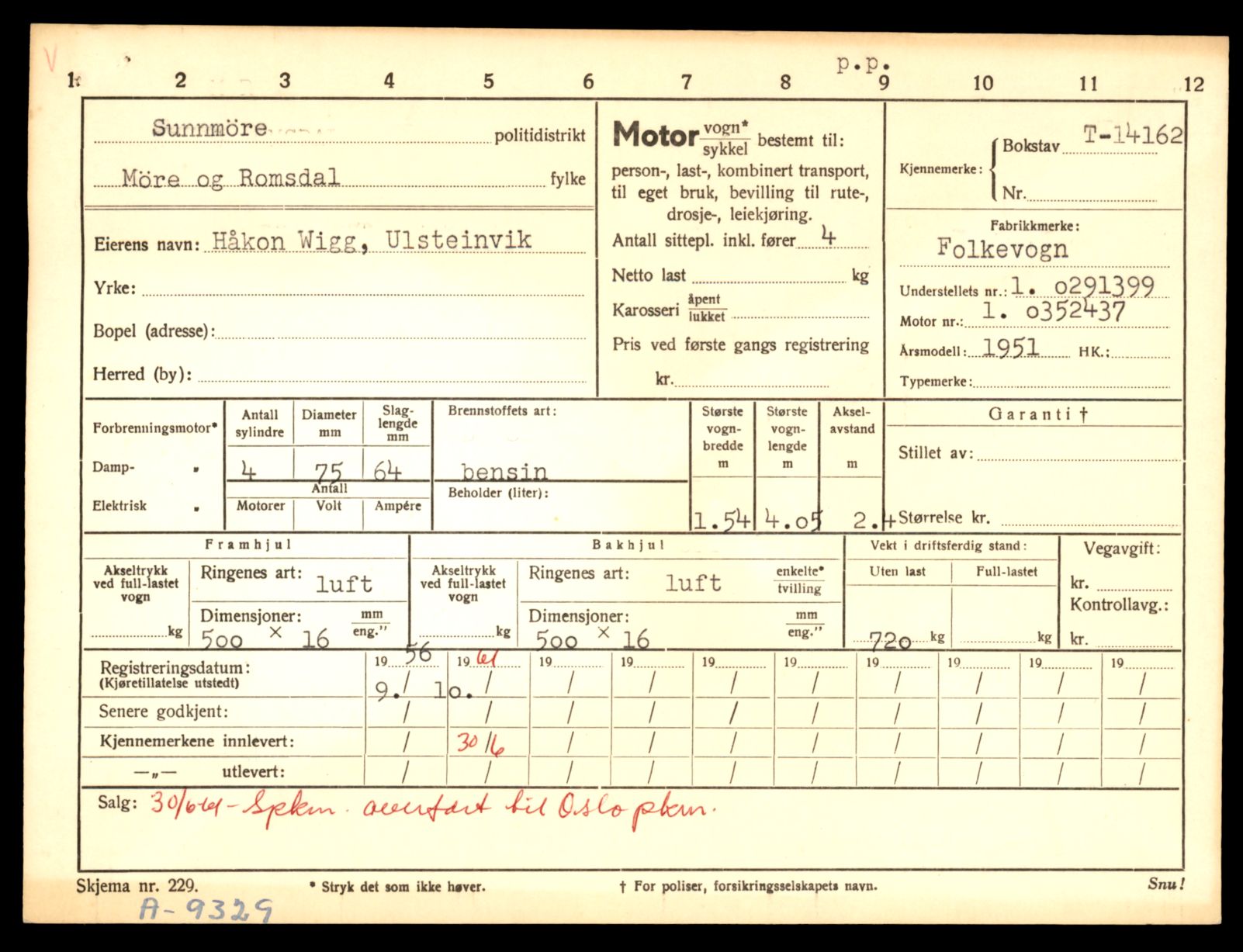Screen dimensions: 1243x952
Task: Select the Sunnmöre politidistrikt entry
Action: click(209, 128)
